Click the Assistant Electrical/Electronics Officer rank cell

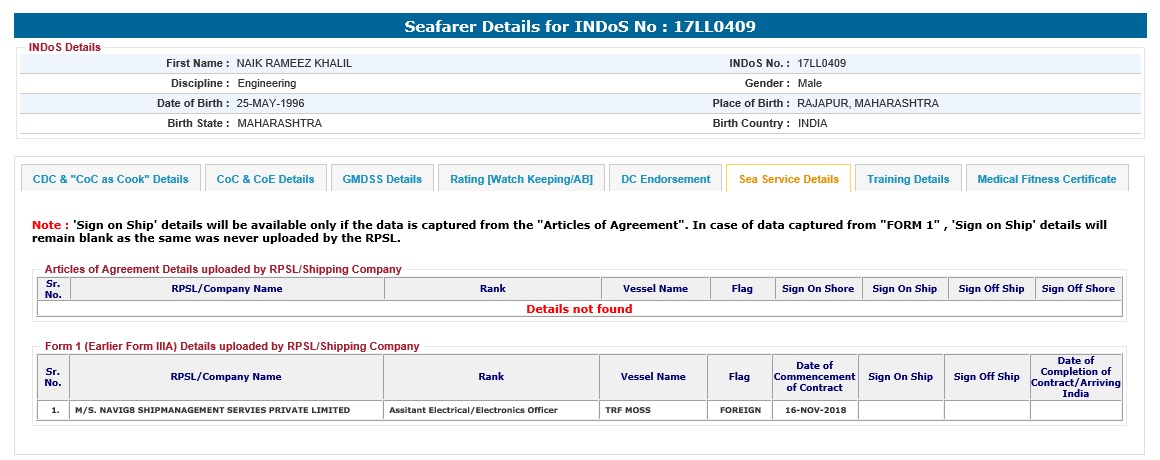point(473,410)
